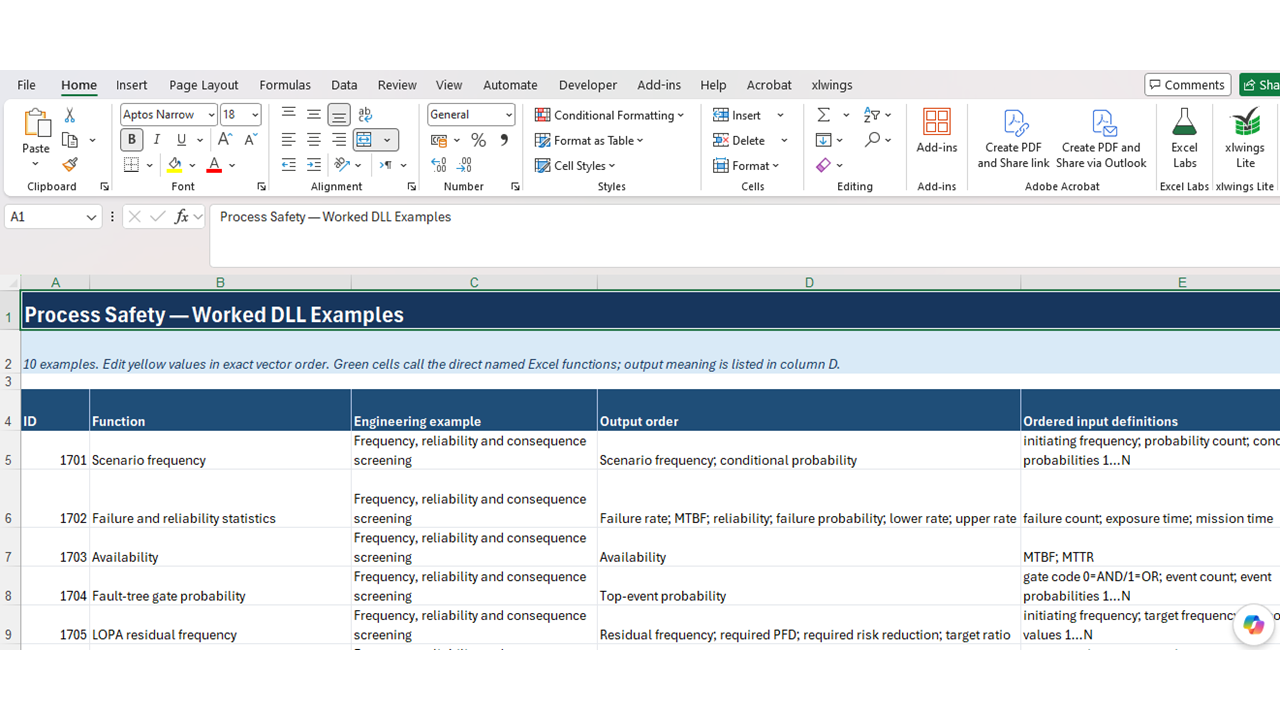Viewport: 1280px width, 720px height.
Task: Copy selection with the Copy icon
Action: [70, 140]
